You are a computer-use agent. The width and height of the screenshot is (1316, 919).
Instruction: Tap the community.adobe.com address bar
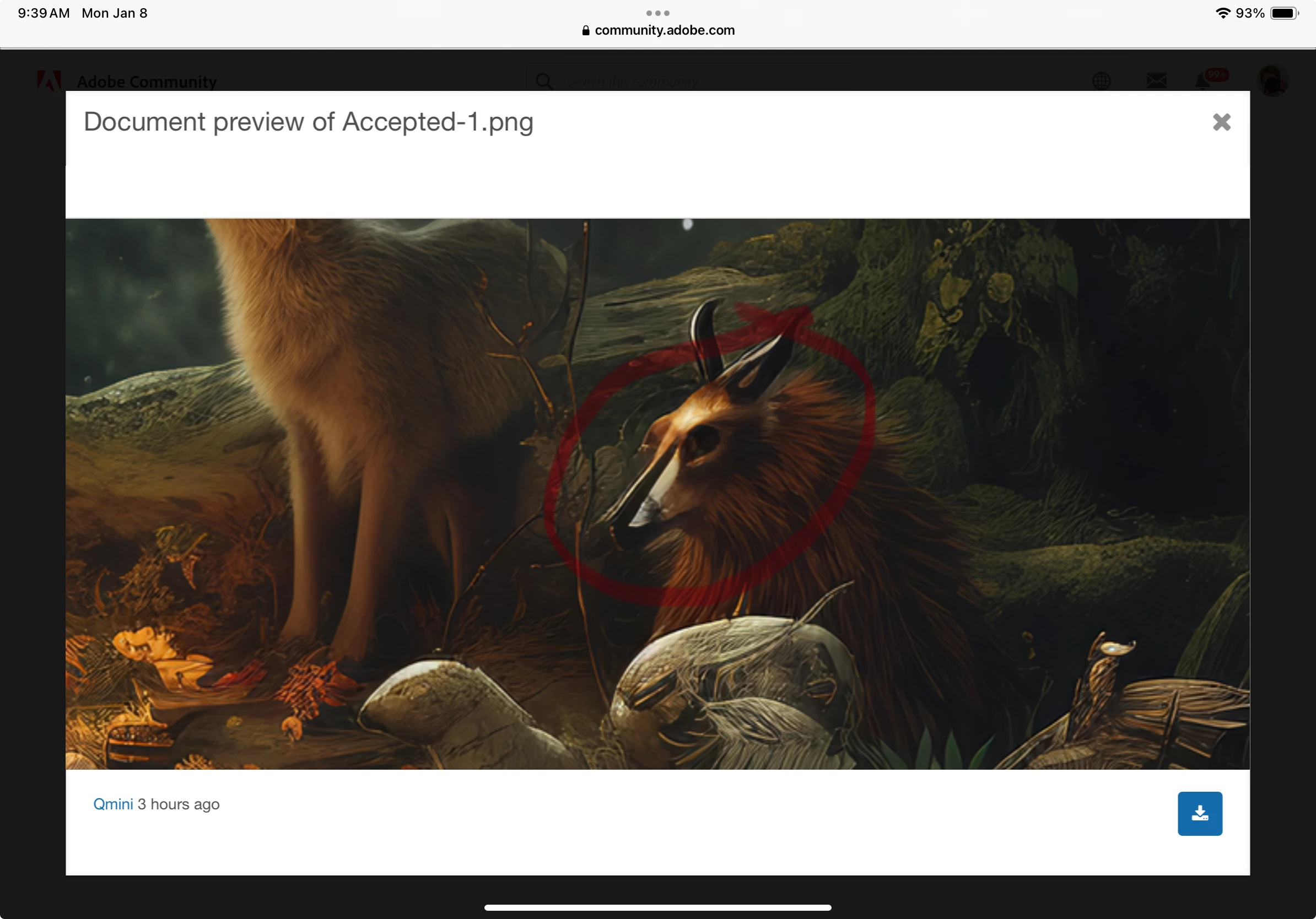(664, 30)
